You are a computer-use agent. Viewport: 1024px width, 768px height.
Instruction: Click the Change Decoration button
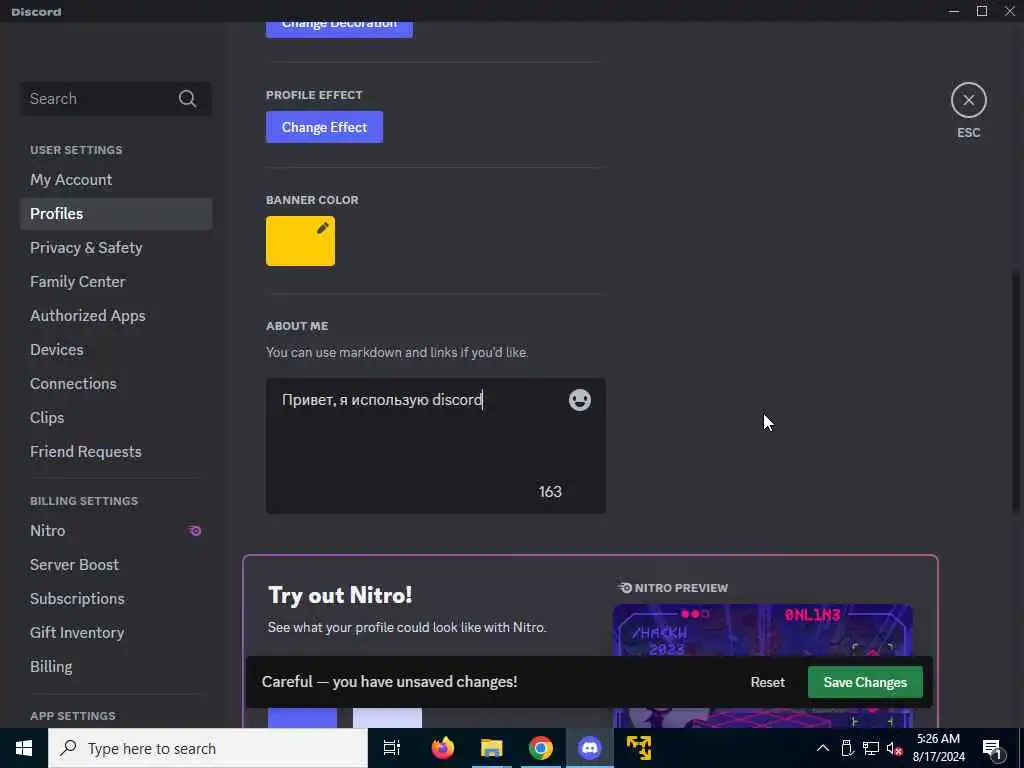point(339,29)
